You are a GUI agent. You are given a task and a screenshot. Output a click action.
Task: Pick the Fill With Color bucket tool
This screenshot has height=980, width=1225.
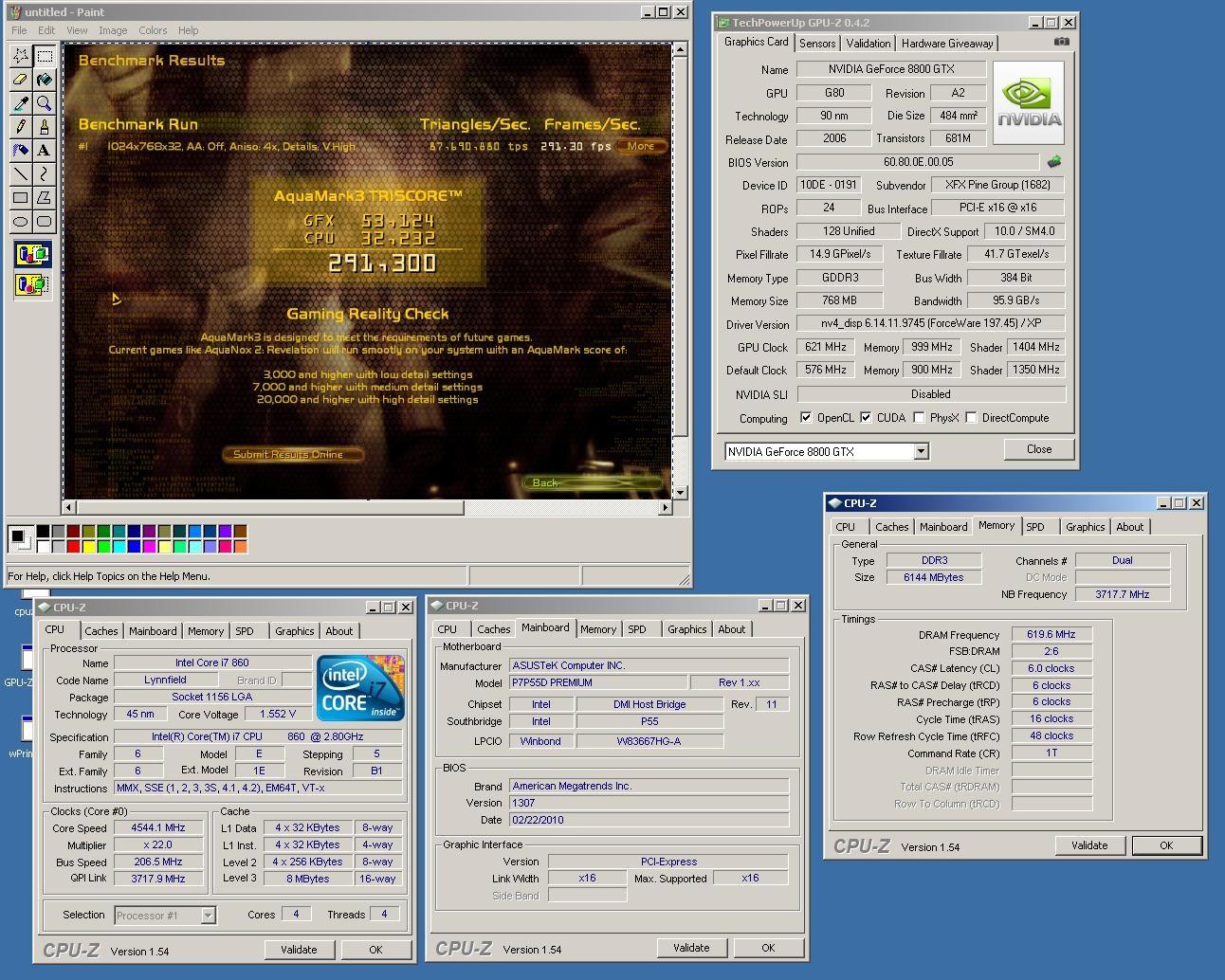pyautogui.click(x=44, y=80)
